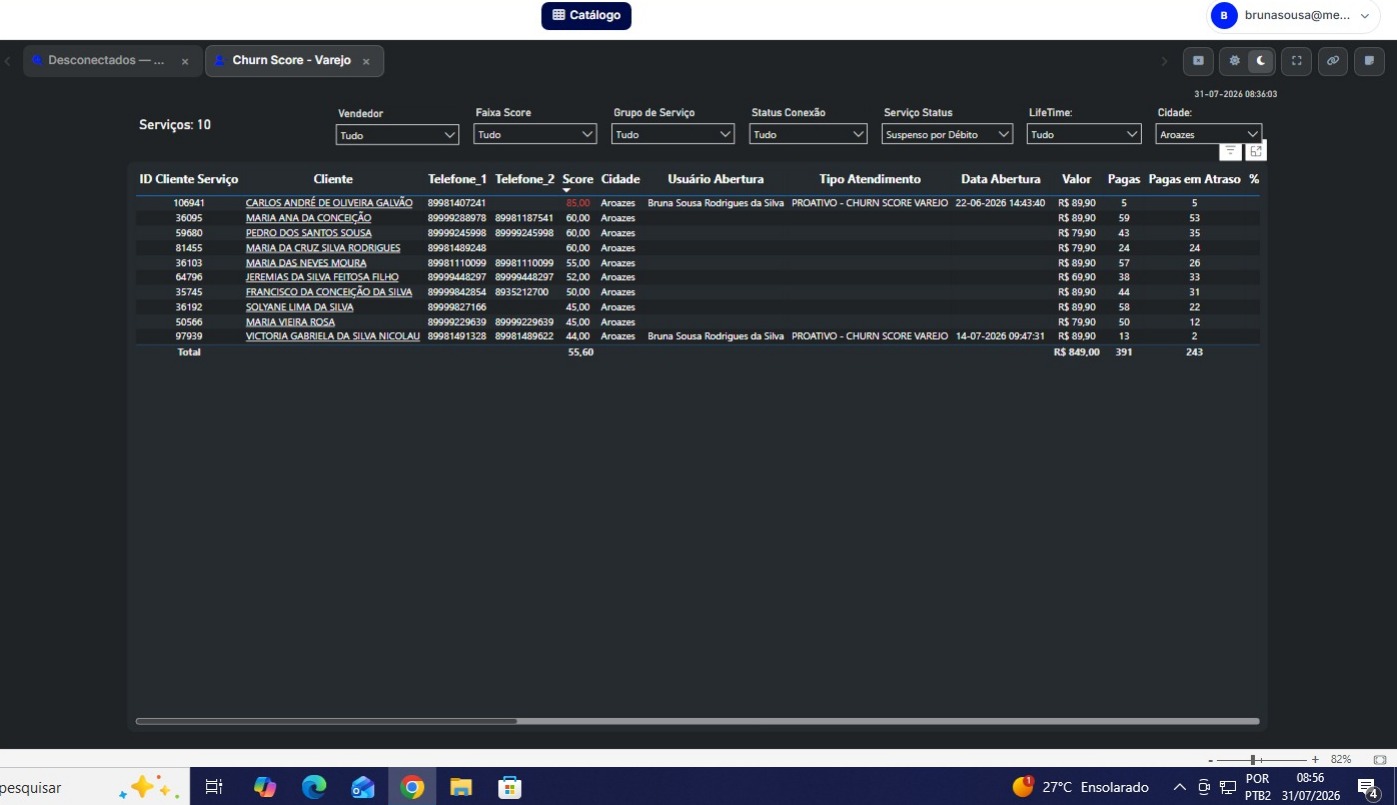Expand the Vendedor filter dropdown
Screen dimensions: 1397x805
coord(397,134)
